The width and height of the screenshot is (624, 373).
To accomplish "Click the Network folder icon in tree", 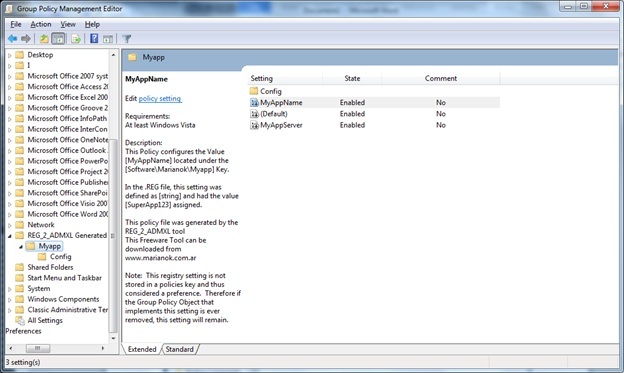I will tap(20, 225).
